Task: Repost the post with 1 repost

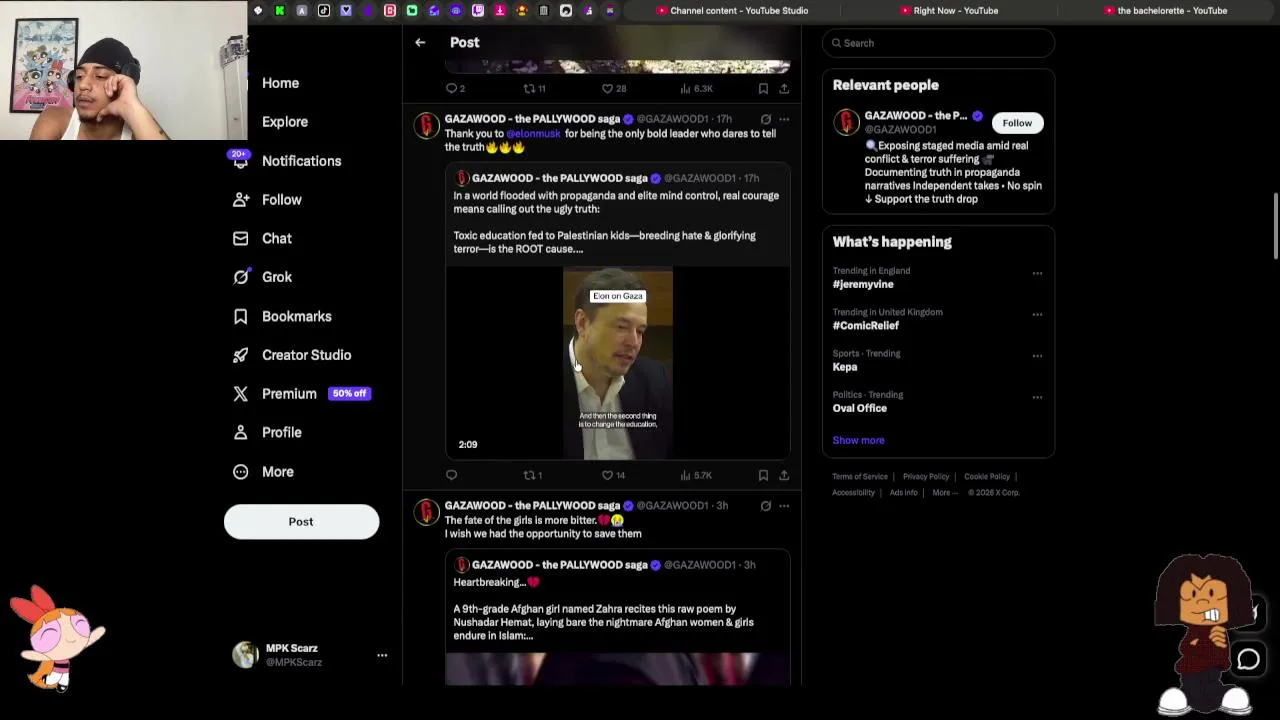Action: point(533,475)
